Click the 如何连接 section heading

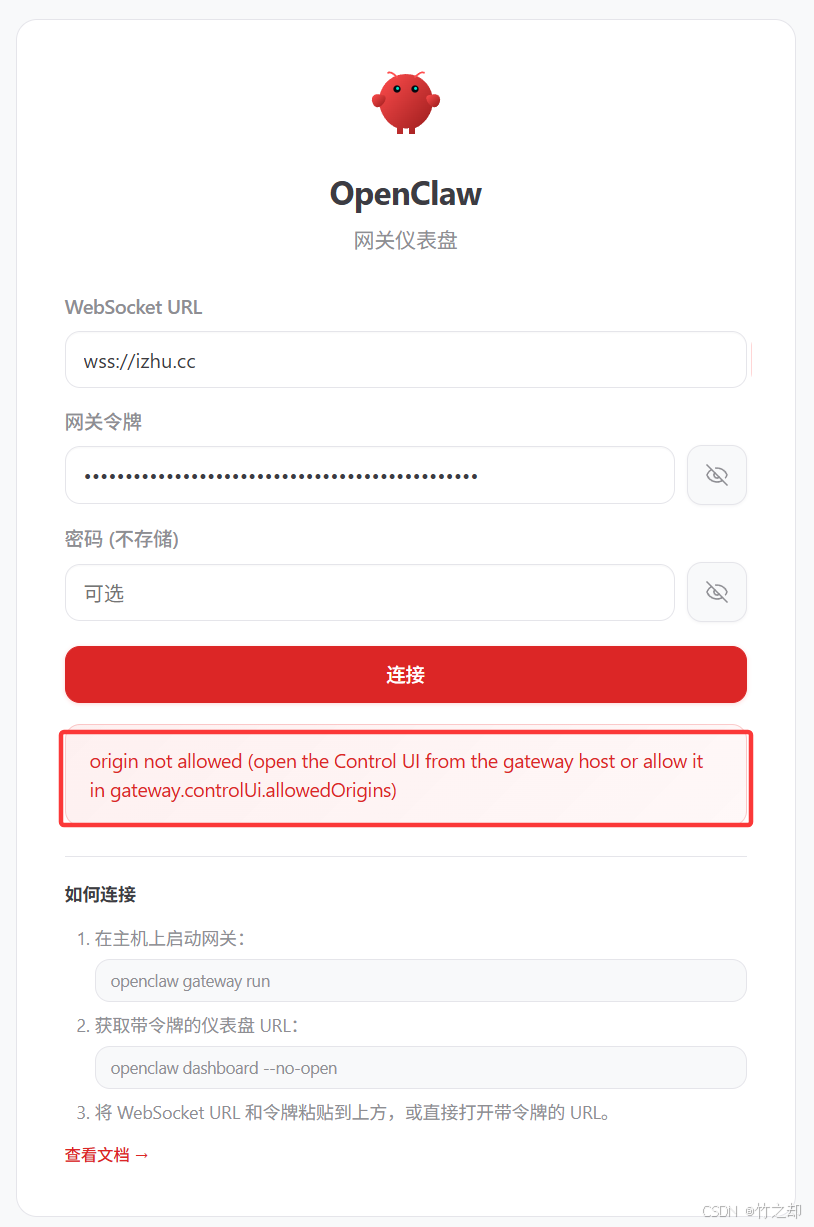click(x=100, y=894)
